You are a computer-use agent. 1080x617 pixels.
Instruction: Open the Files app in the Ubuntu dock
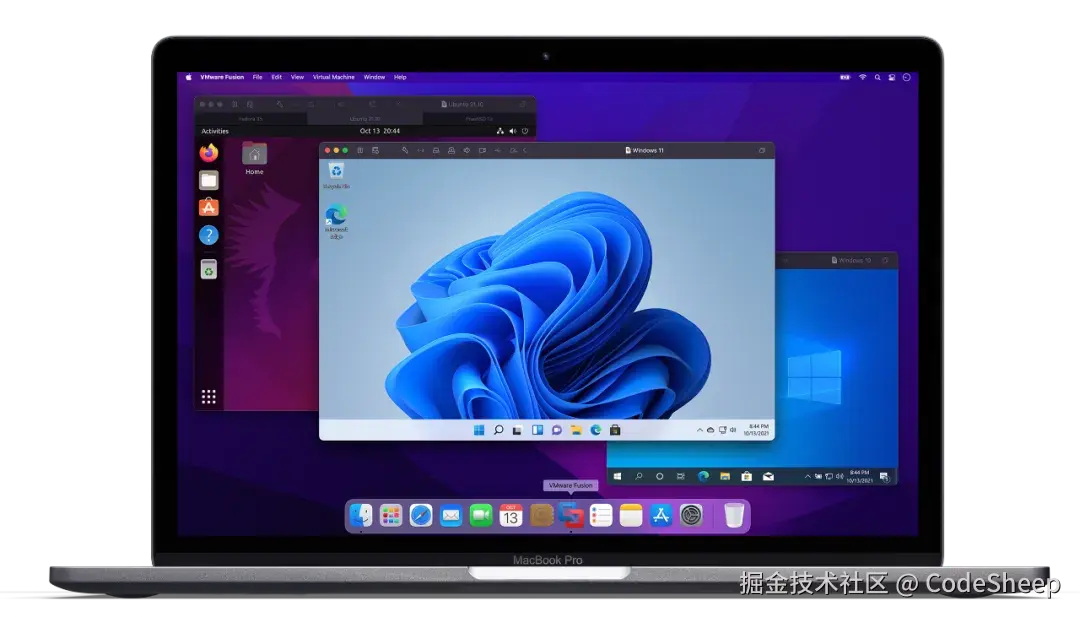(x=209, y=180)
